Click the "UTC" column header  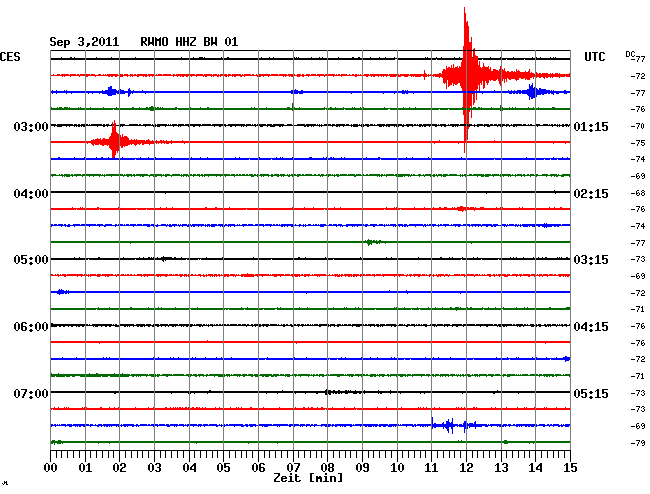tap(594, 57)
